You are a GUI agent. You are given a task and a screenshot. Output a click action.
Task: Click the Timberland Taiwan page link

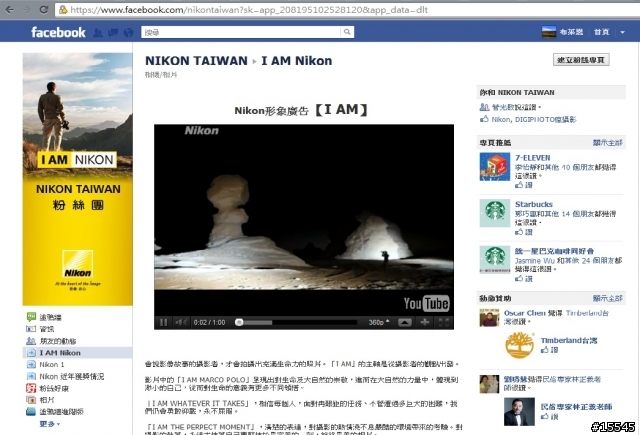(569, 340)
